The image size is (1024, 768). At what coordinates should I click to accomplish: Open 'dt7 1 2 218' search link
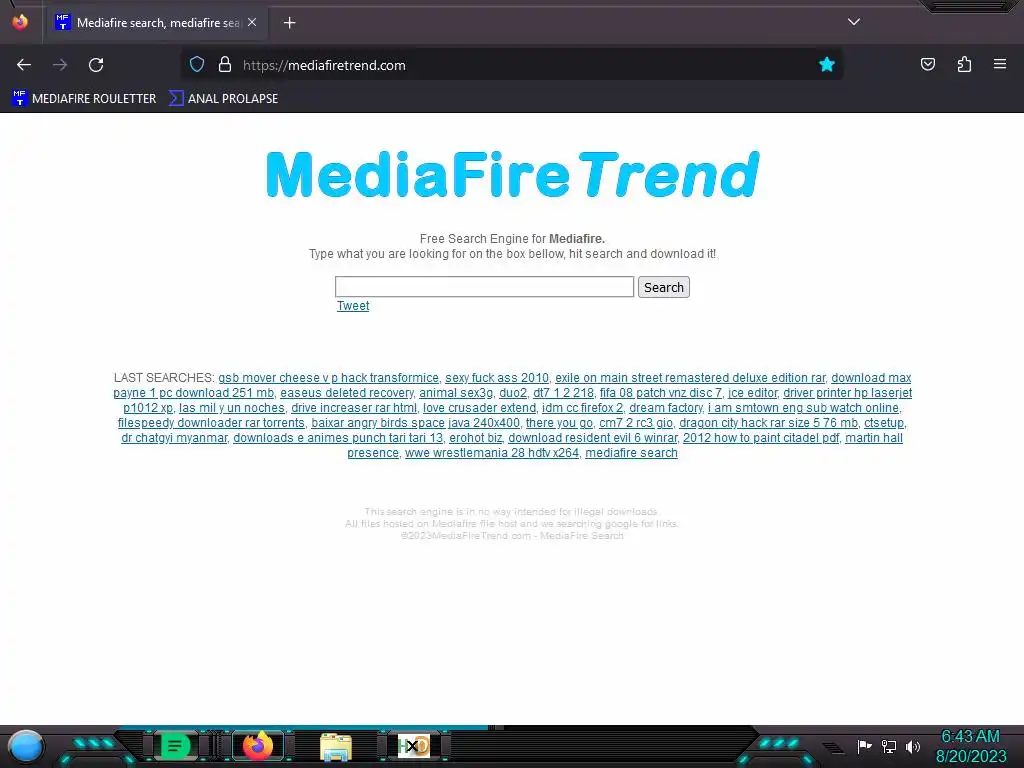563,392
